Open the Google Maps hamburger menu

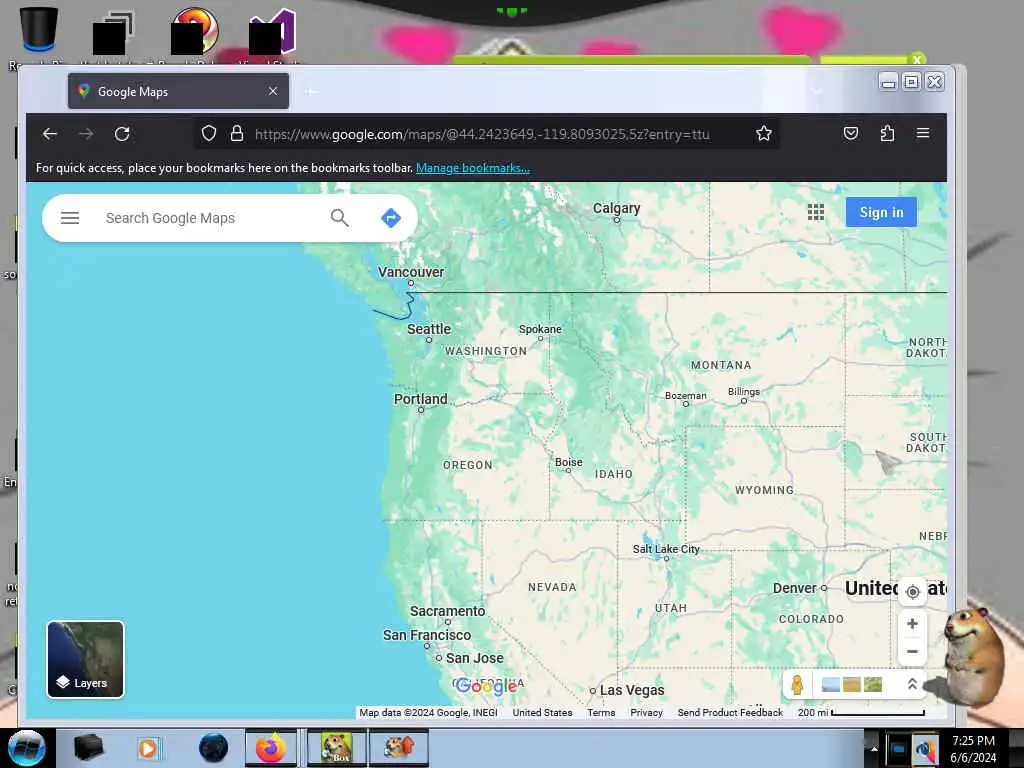(x=70, y=218)
